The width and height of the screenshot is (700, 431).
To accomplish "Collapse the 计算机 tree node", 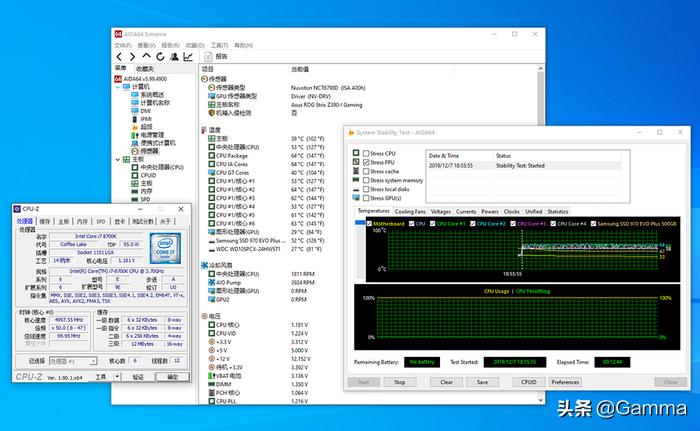I will pyautogui.click(x=119, y=86).
